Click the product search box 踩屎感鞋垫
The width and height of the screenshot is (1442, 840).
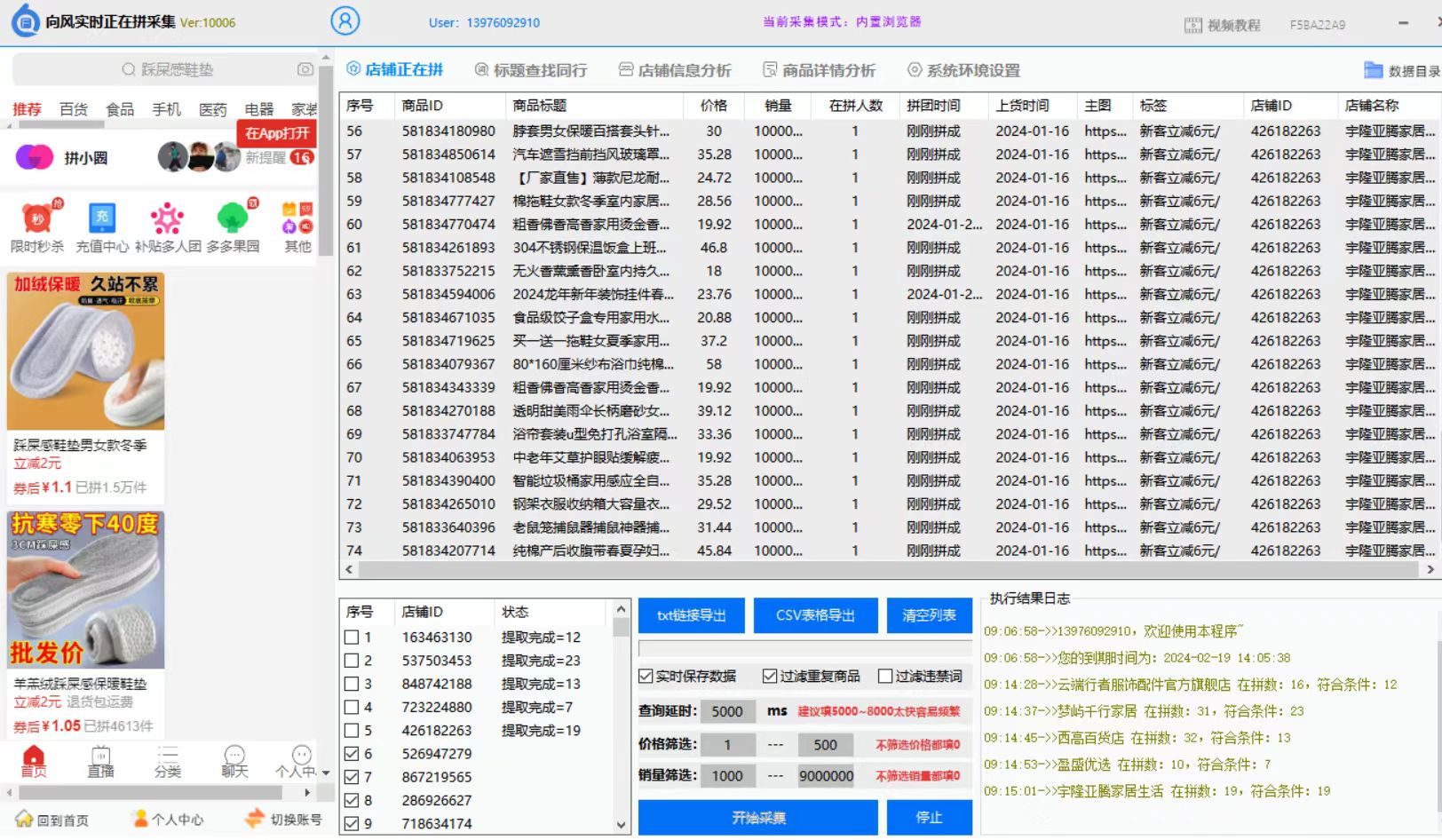click(166, 69)
